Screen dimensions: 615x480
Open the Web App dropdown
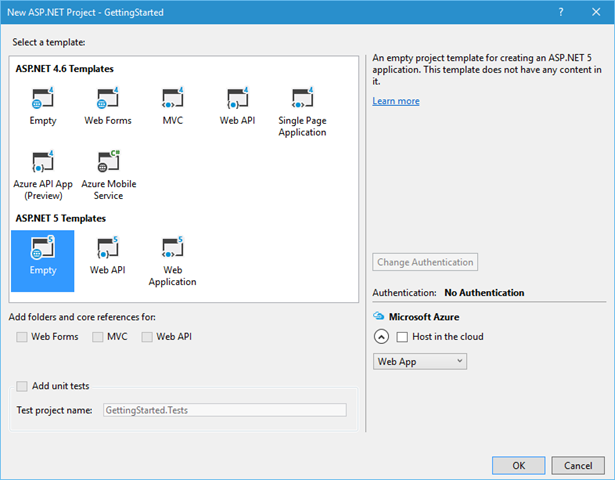click(x=419, y=361)
